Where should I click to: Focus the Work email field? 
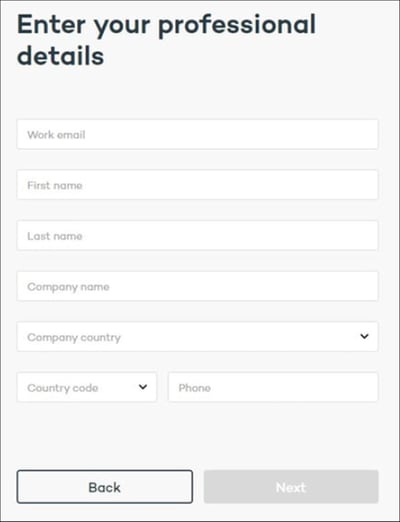coord(198,134)
